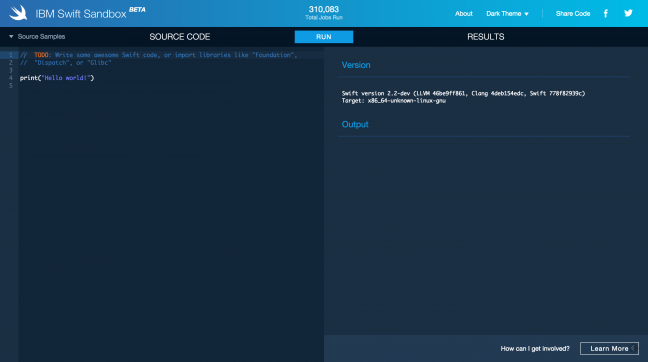The width and height of the screenshot is (648, 362).
Task: Click line number 3 in gutter
Action: (11, 70)
